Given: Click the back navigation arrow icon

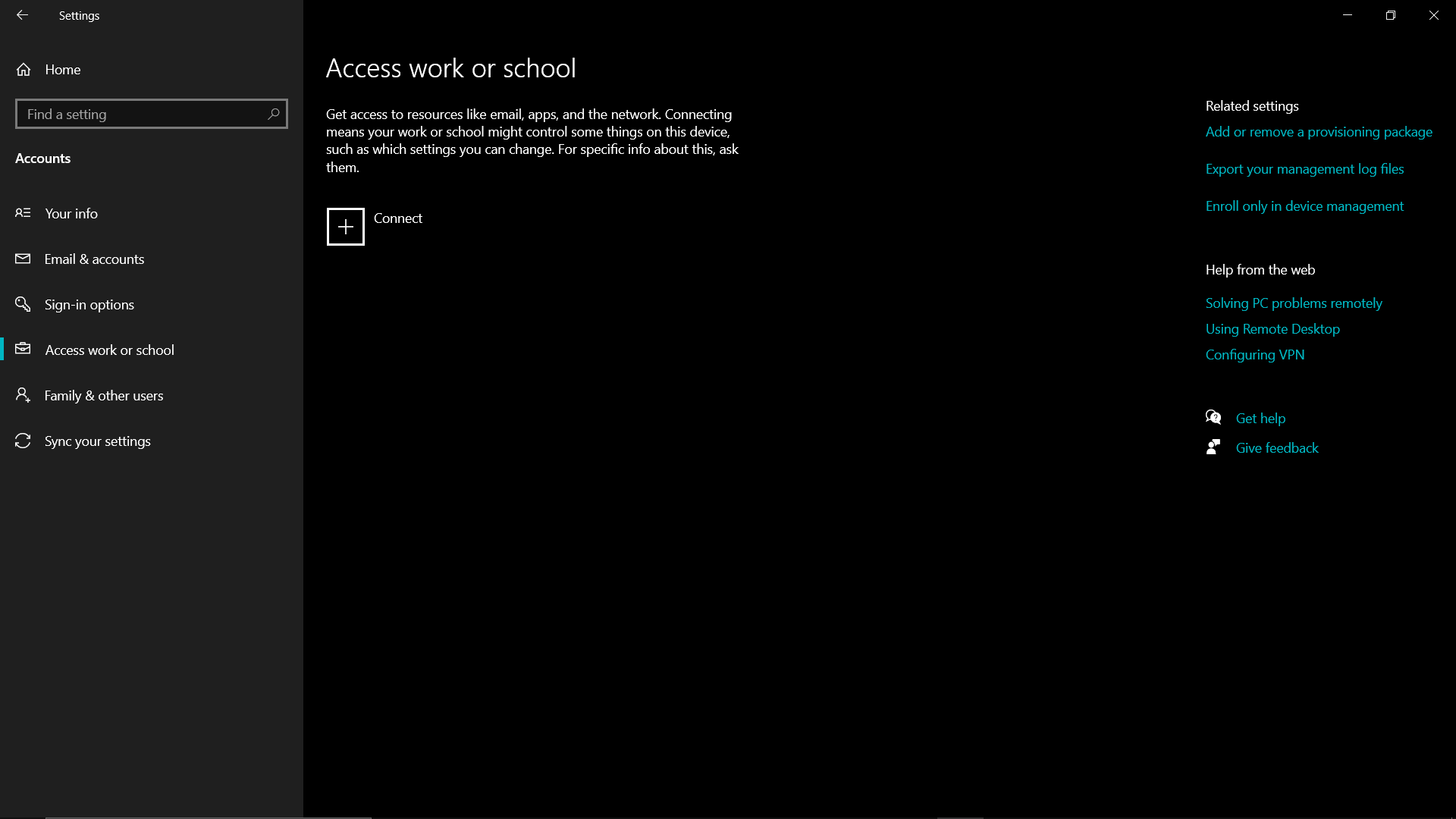Looking at the screenshot, I should 22,15.
